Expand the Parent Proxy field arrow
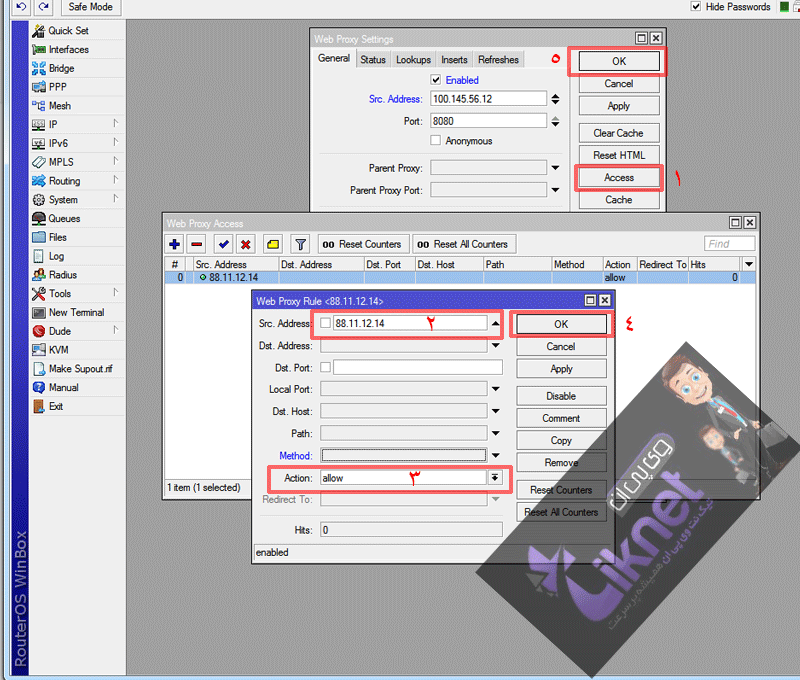Image resolution: width=800 pixels, height=680 pixels. coord(554,168)
